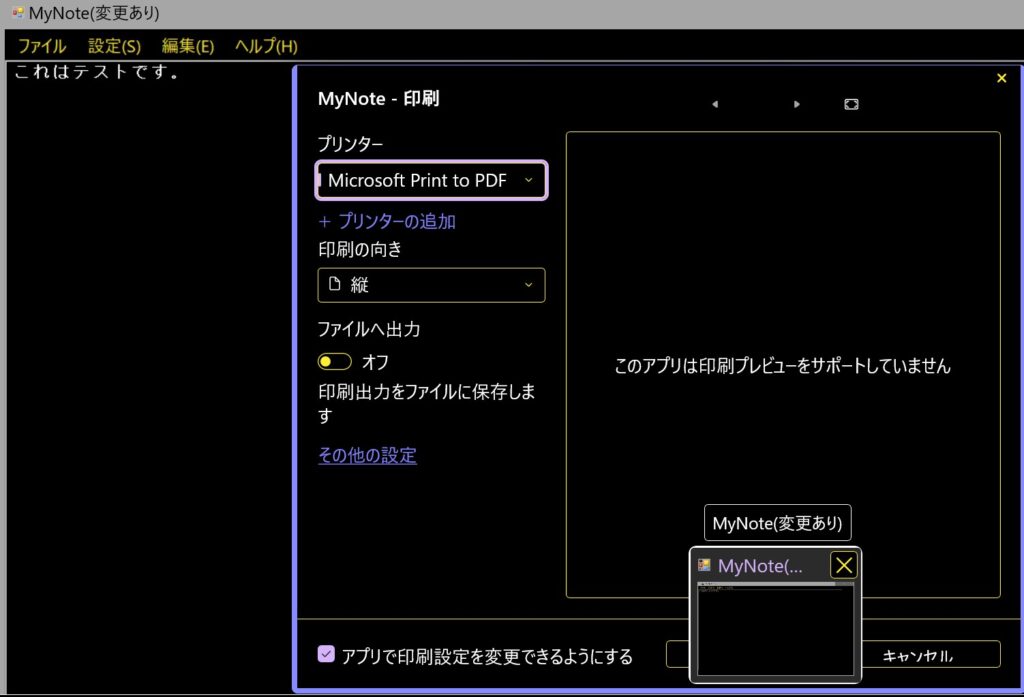Click MyNote icon in thumbnail preview header
Screen dimensions: 1024x697
pos(705,565)
